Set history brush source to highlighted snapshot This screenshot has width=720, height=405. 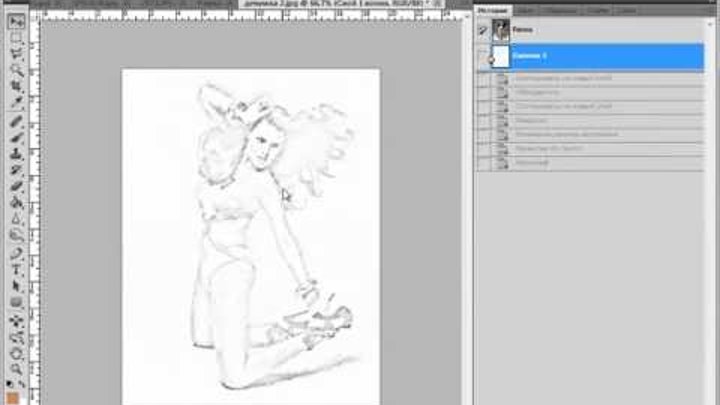484,57
